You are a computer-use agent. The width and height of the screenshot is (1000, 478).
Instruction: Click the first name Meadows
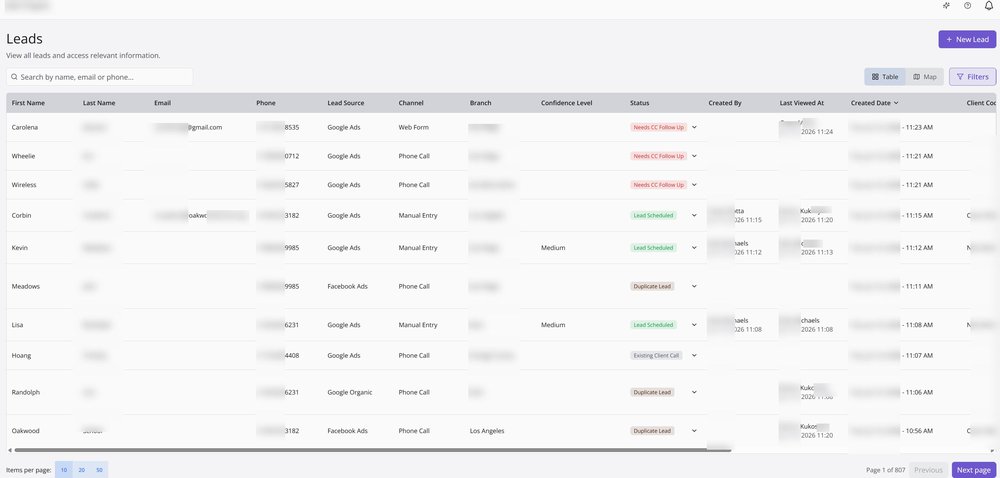point(26,286)
